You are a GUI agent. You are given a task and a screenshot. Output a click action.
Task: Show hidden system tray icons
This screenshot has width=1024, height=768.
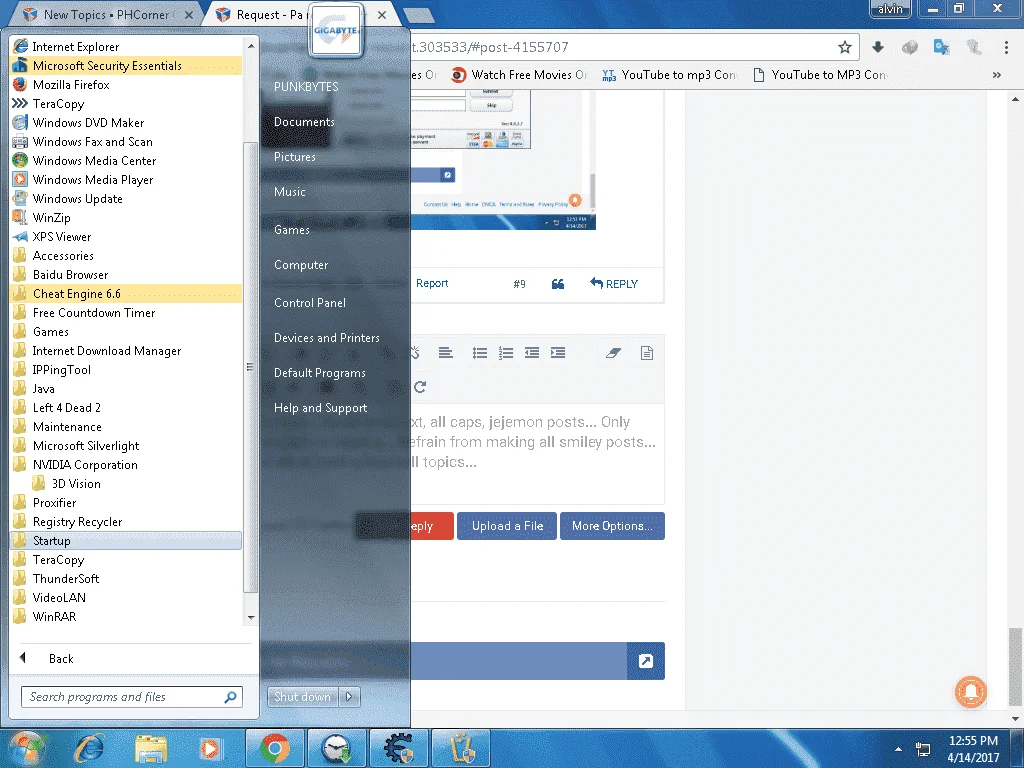pyautogui.click(x=898, y=749)
